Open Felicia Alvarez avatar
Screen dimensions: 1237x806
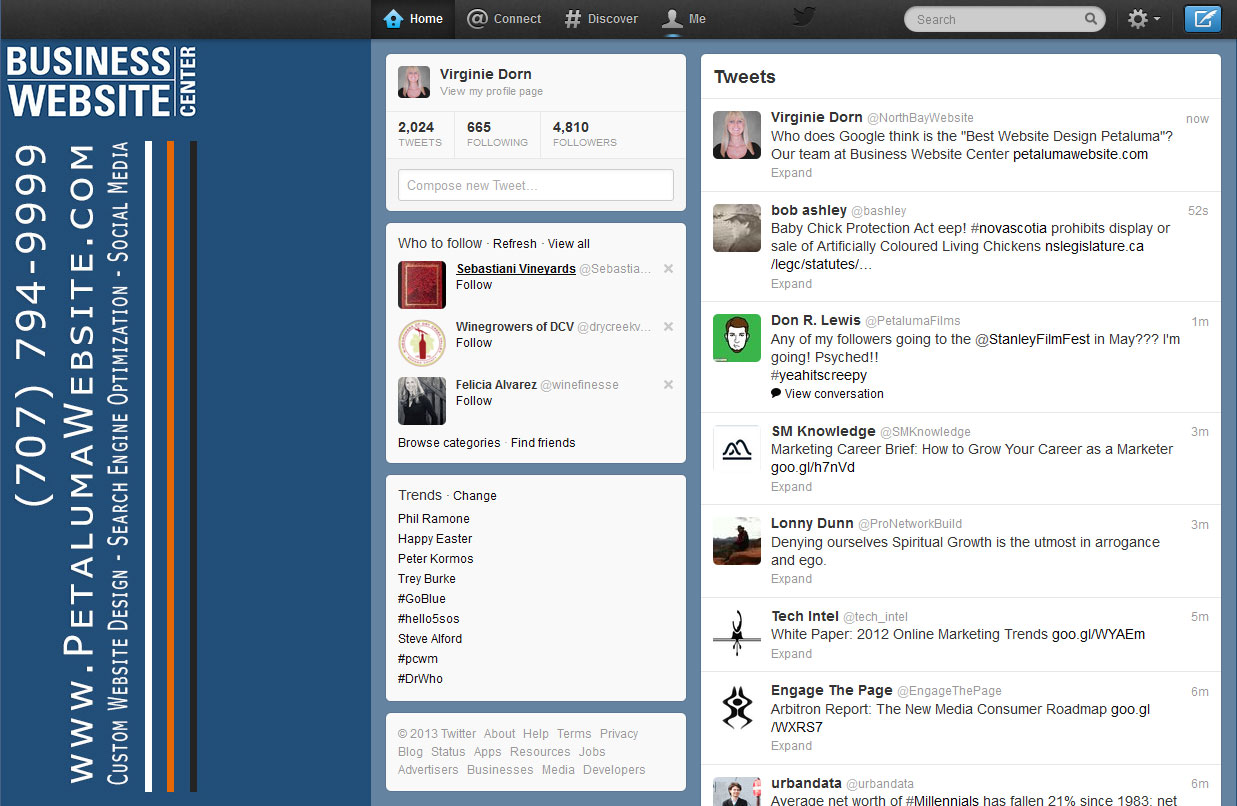point(422,401)
